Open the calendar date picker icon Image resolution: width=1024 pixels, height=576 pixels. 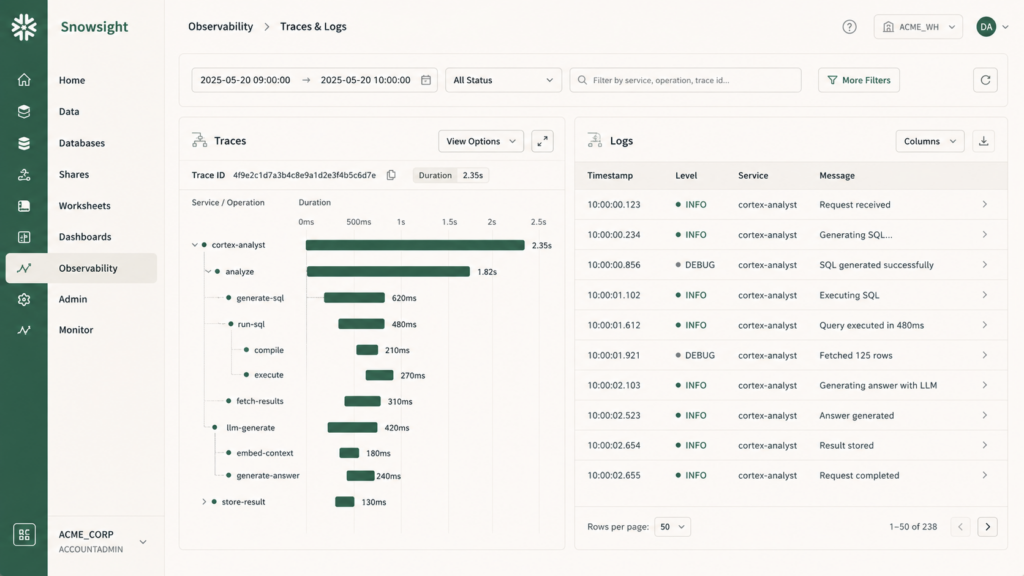[426, 80]
